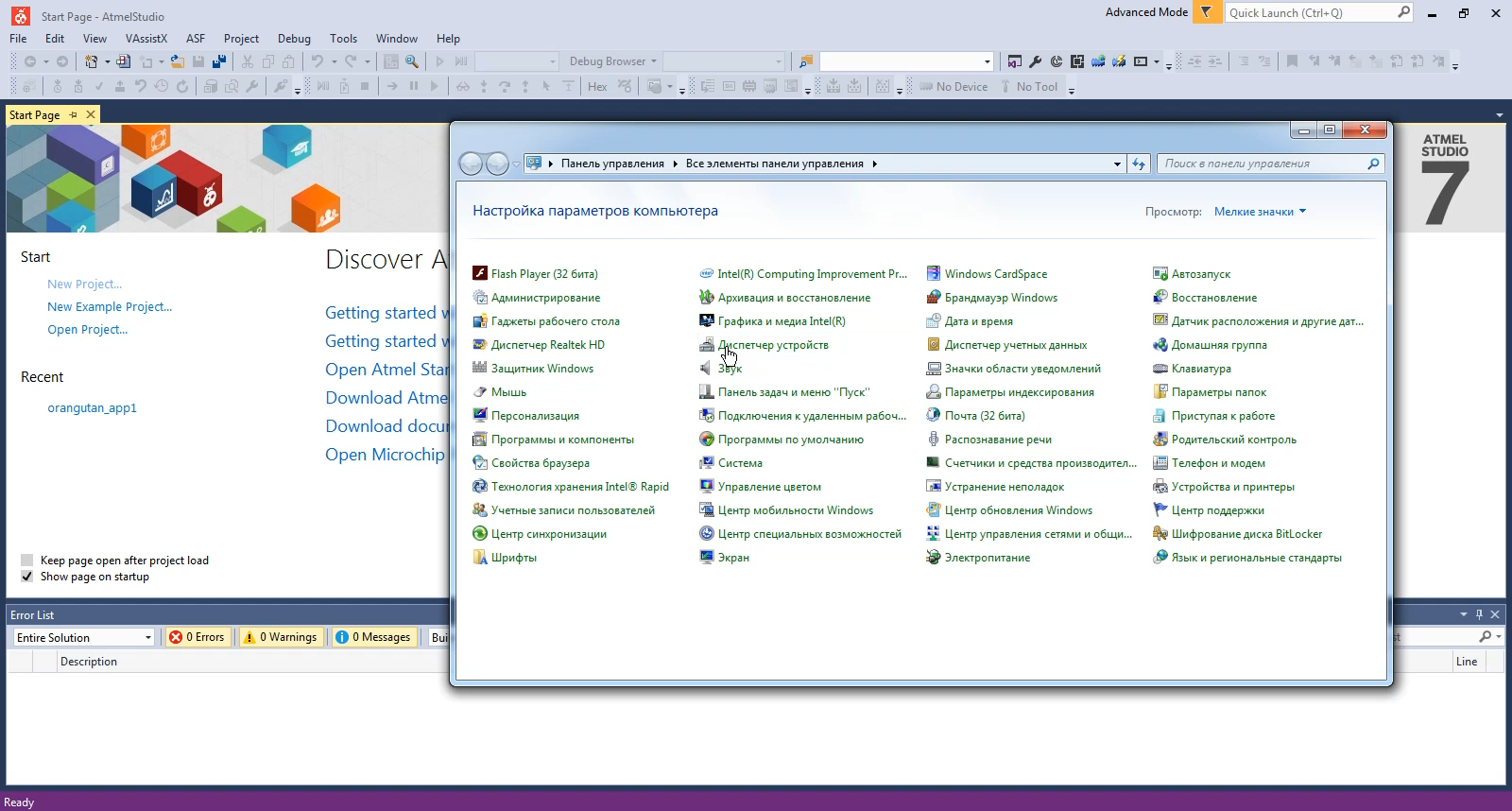Open the New Project icon dropdown arrow
This screenshot has height=811, width=1512.
click(x=107, y=61)
